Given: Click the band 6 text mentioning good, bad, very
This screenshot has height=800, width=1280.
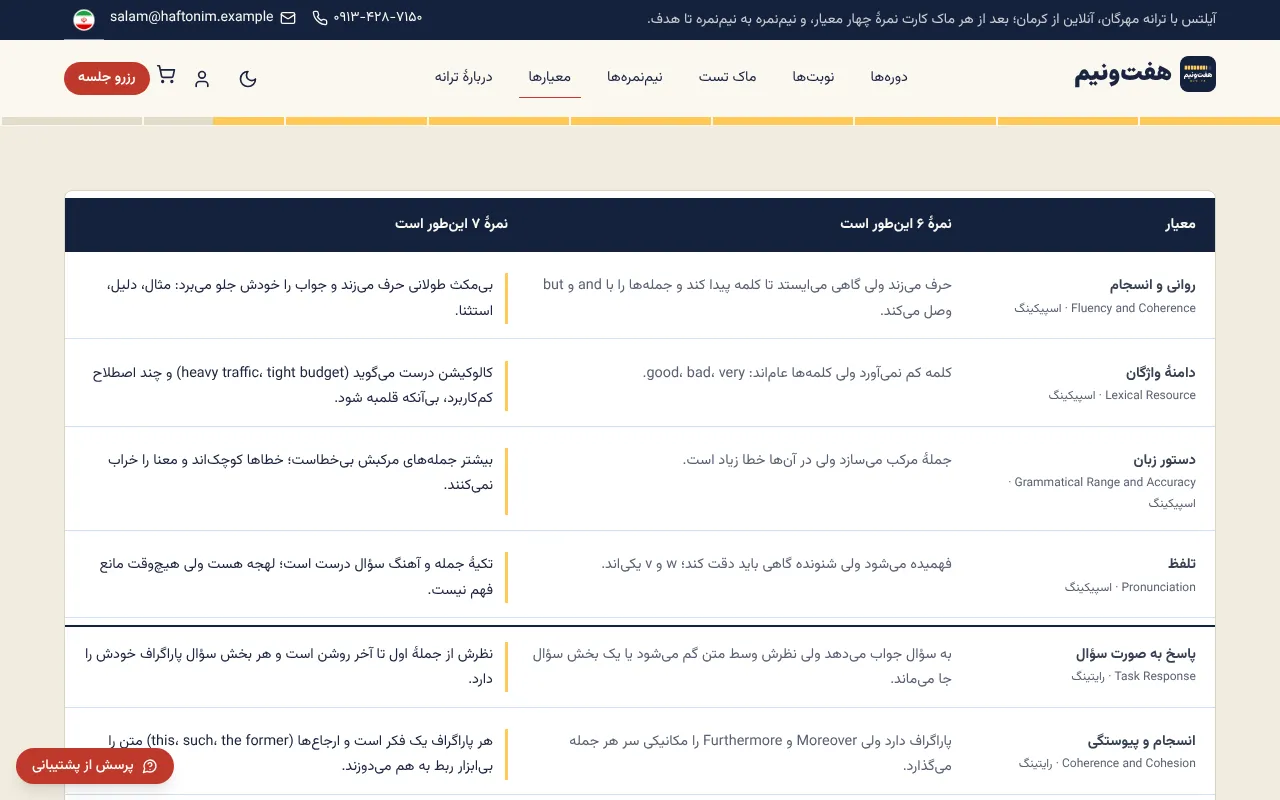Looking at the screenshot, I should tap(797, 373).
